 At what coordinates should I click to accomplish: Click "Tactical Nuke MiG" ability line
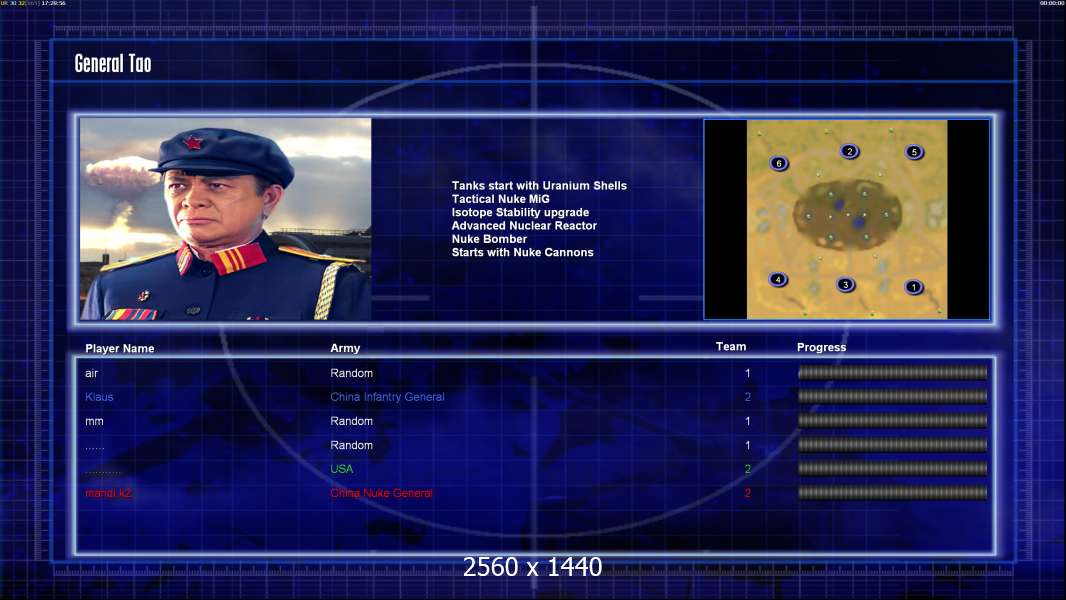click(x=500, y=199)
